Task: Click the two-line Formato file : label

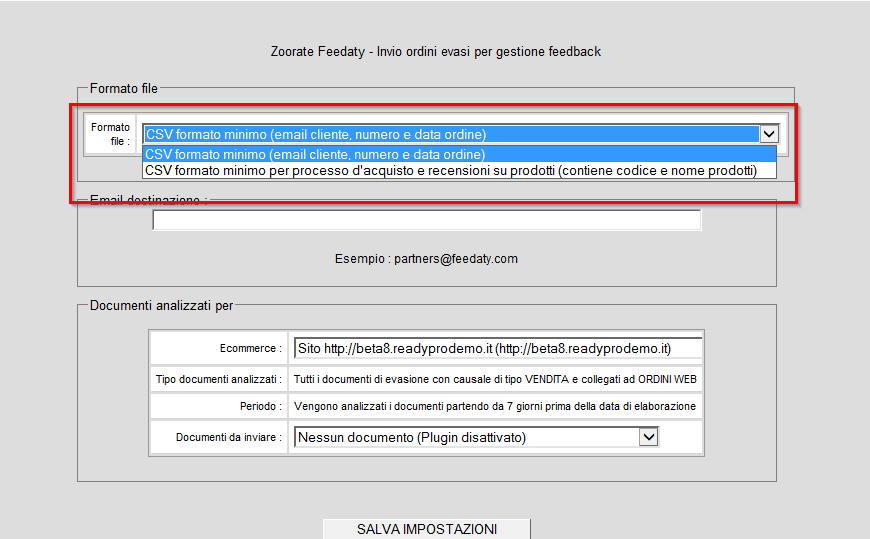Action: coord(110,134)
